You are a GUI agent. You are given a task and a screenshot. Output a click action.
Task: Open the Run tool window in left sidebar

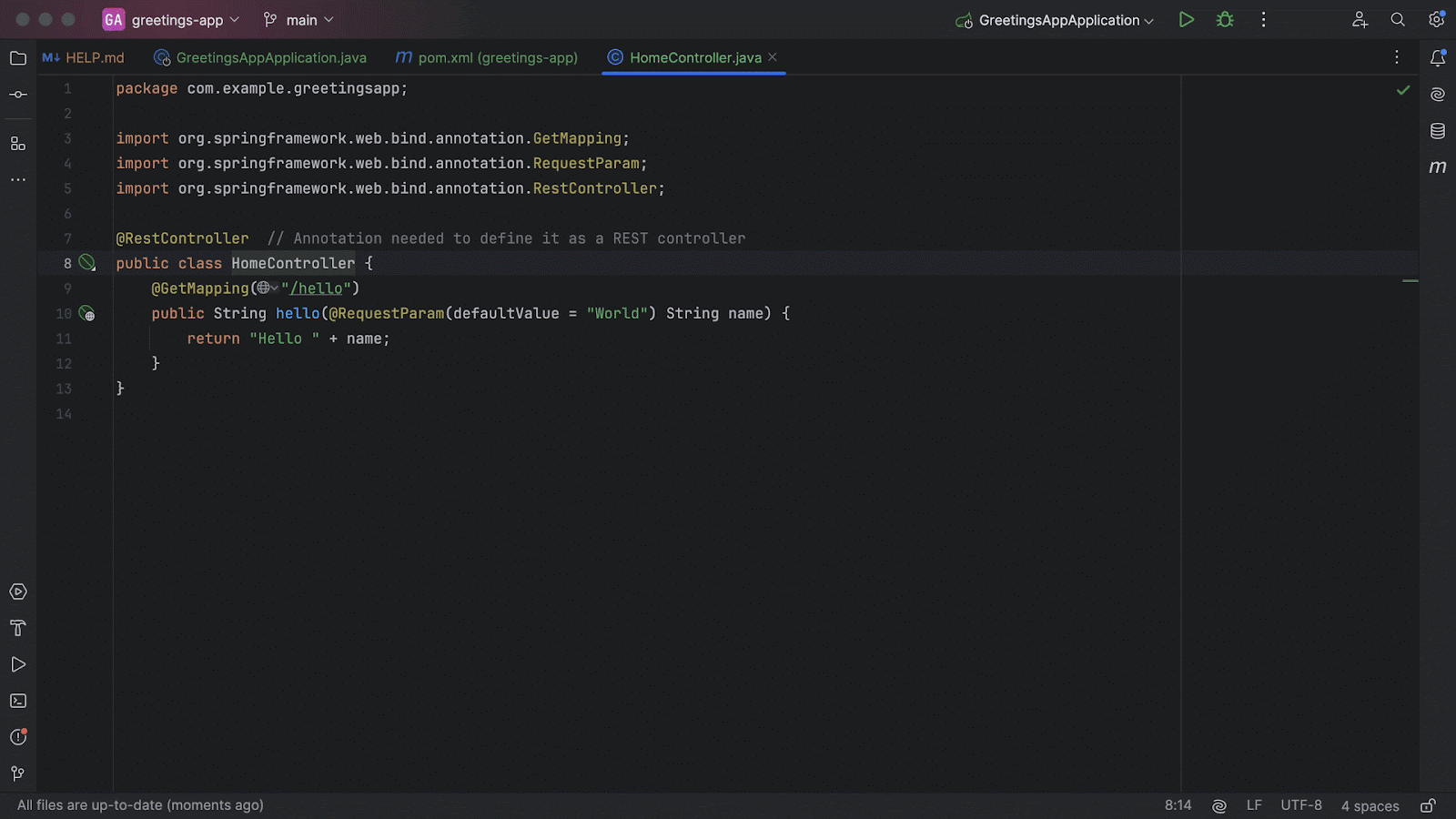coord(17,664)
